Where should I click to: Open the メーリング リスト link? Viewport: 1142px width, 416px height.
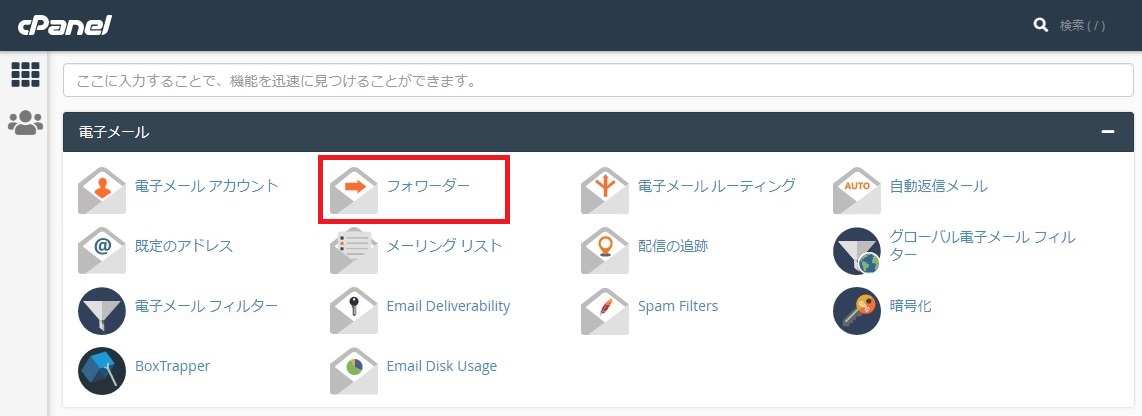click(x=444, y=246)
